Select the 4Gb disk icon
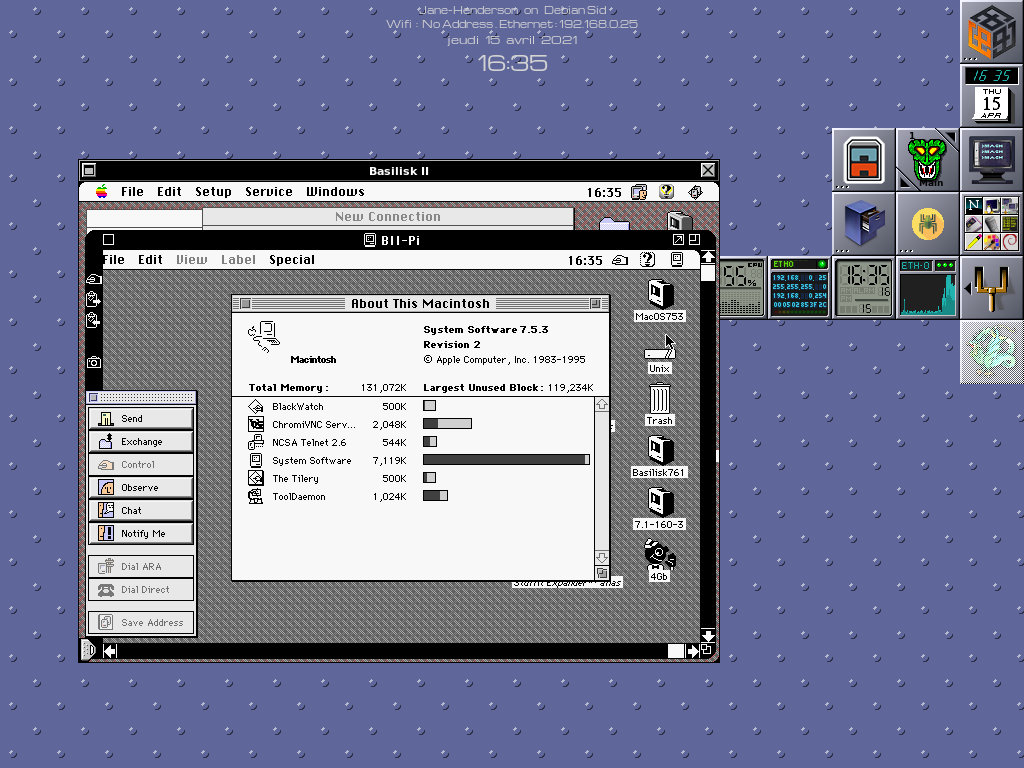Image resolution: width=1024 pixels, height=768 pixels. tap(660, 554)
